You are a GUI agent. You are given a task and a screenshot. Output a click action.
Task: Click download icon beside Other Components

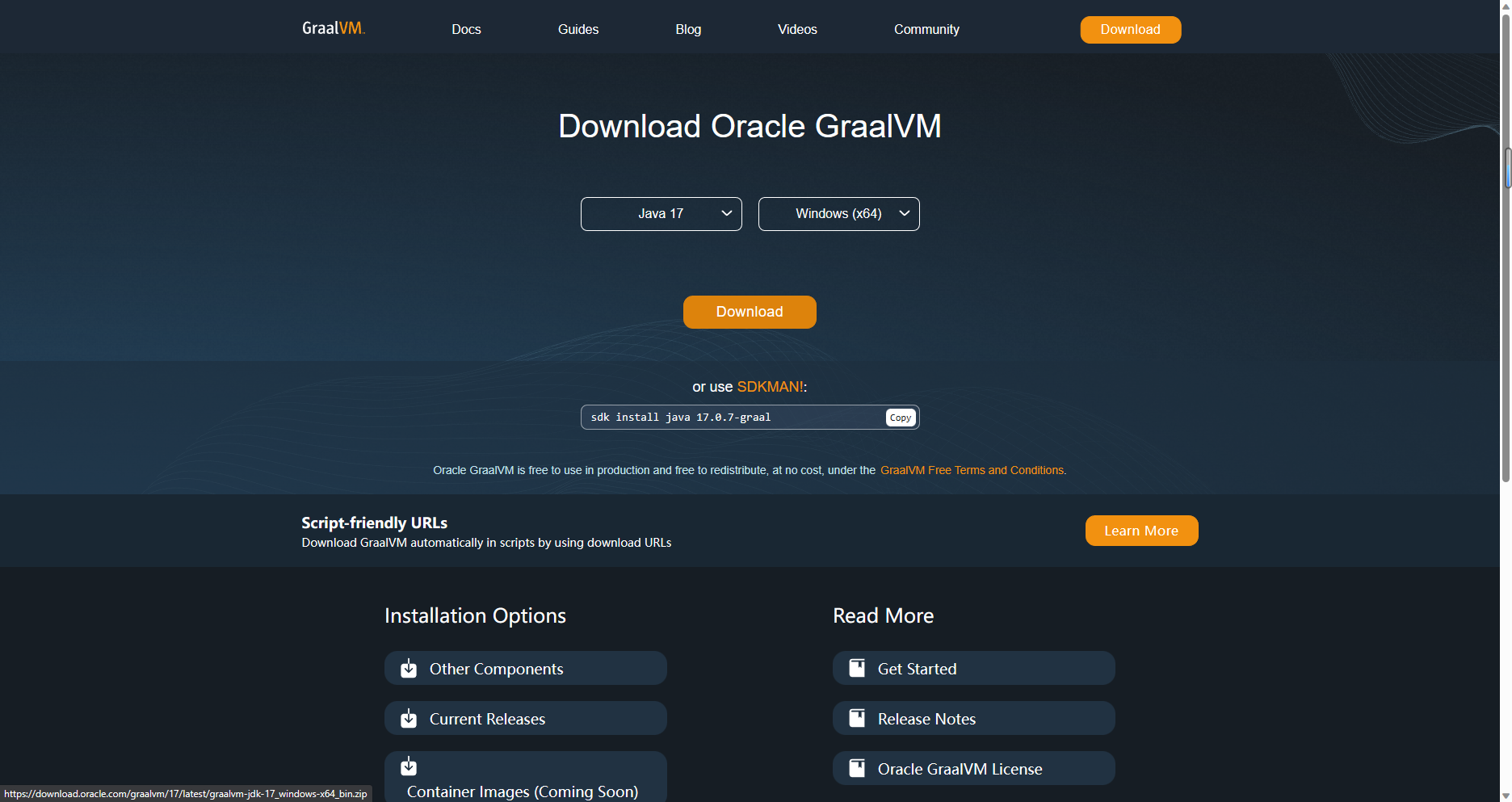(x=409, y=668)
